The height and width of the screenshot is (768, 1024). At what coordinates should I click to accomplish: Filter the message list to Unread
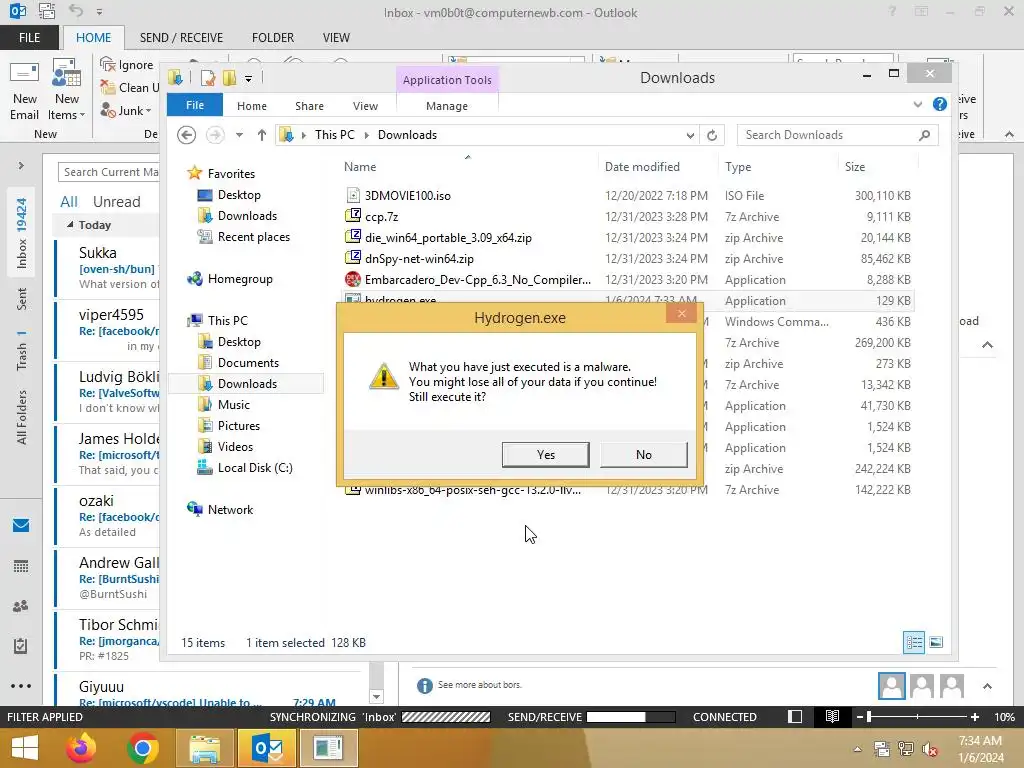tap(116, 202)
